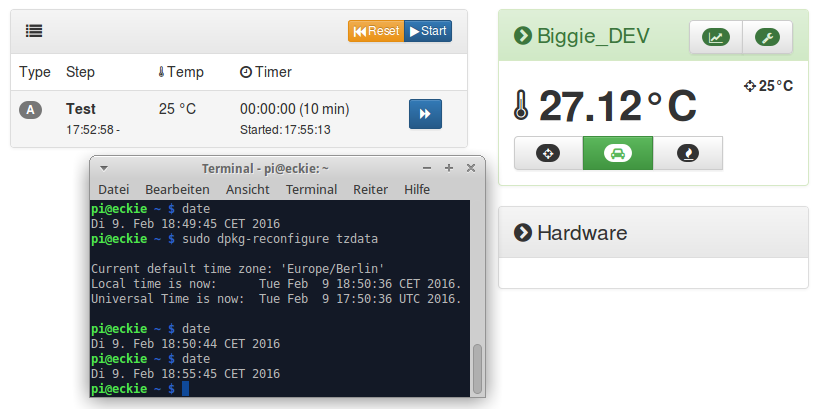The height and width of the screenshot is (409, 820).
Task: Open Biggie_DEV settings wrench button
Action: (x=768, y=38)
